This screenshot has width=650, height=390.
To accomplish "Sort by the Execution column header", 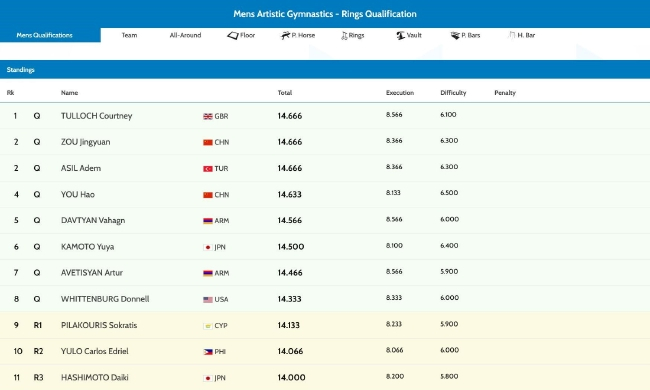I will pos(400,93).
